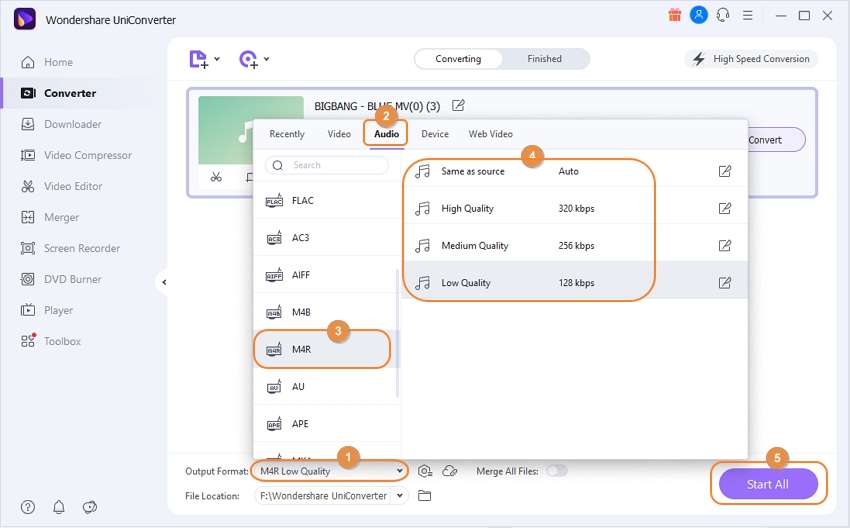Open the DVD Burner tool
The height and width of the screenshot is (528, 850).
click(x=61, y=279)
